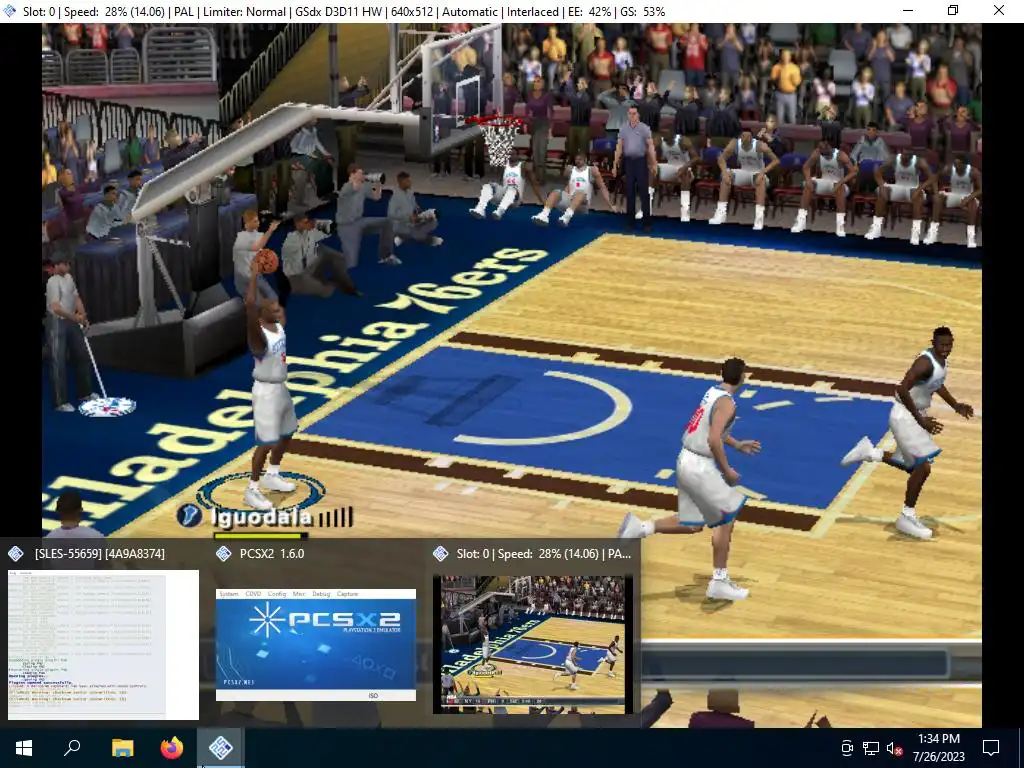Minimize the PCSX2 game window
Image resolution: width=1024 pixels, height=768 pixels.
coord(908,10)
